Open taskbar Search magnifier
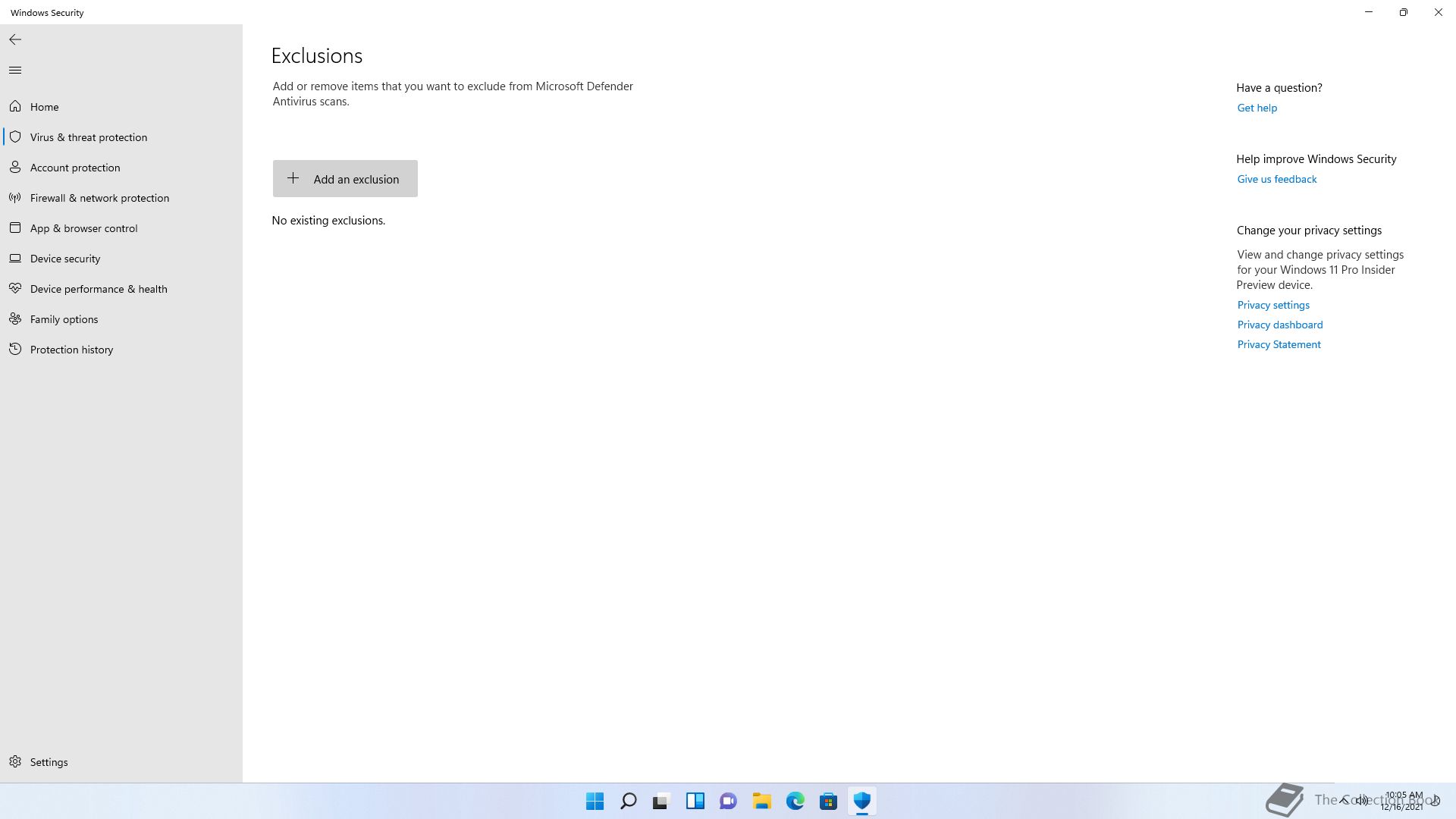The width and height of the screenshot is (1456, 819). point(629,801)
